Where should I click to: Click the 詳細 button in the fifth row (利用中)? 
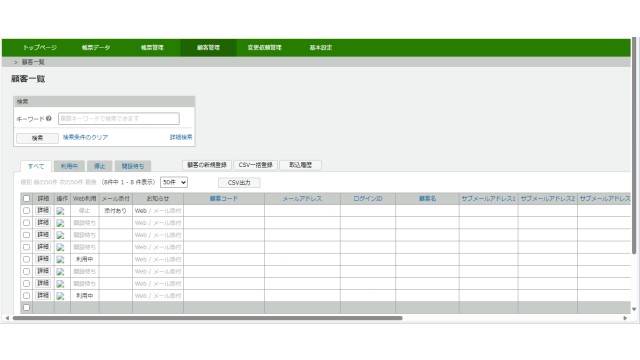[x=43, y=259]
